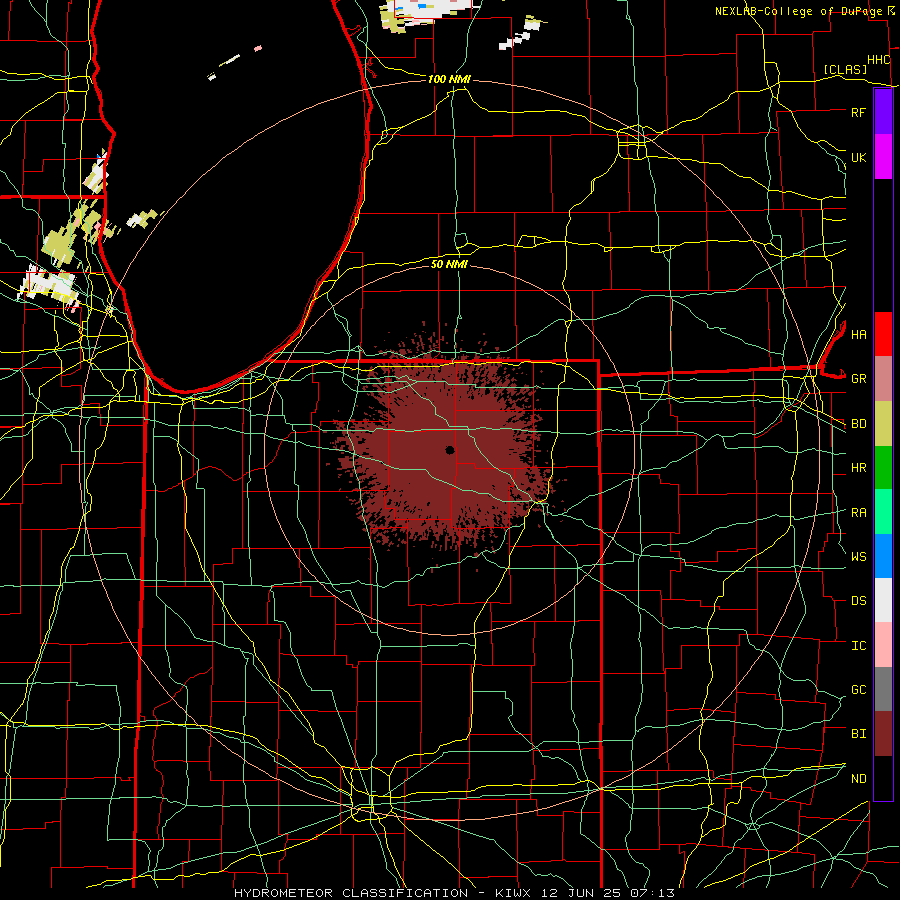Click the UK magenta legend swatch

pyautogui.click(x=883, y=157)
